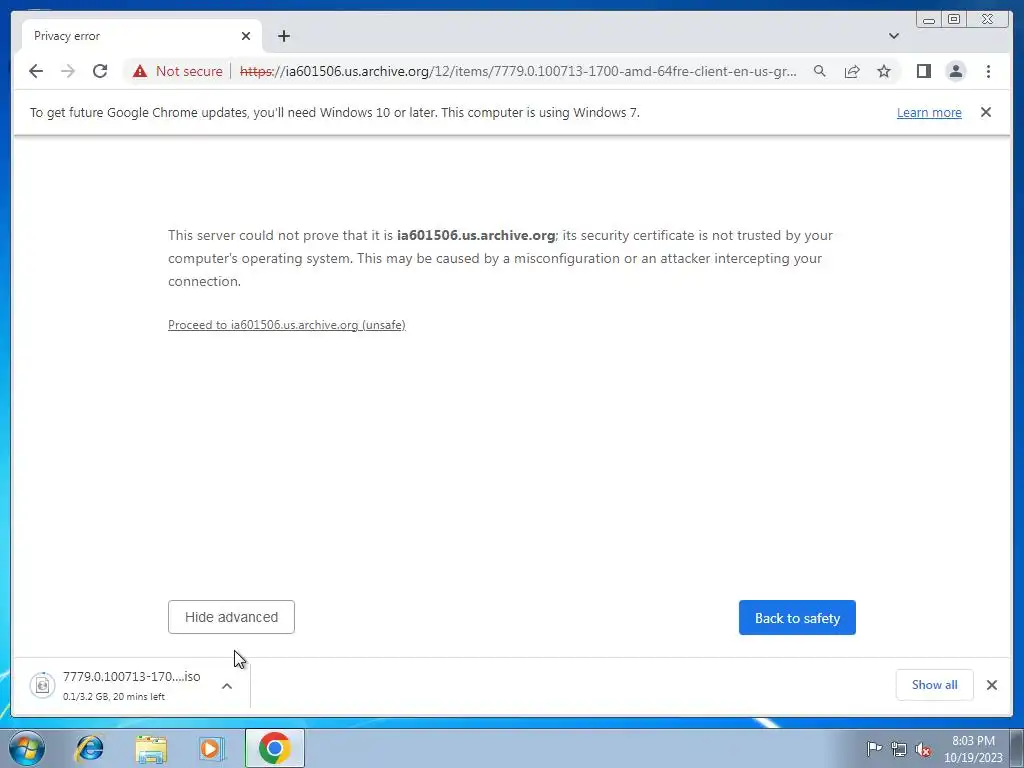The image size is (1024, 768).
Task: Close the Privacy error tab
Action: (x=246, y=36)
